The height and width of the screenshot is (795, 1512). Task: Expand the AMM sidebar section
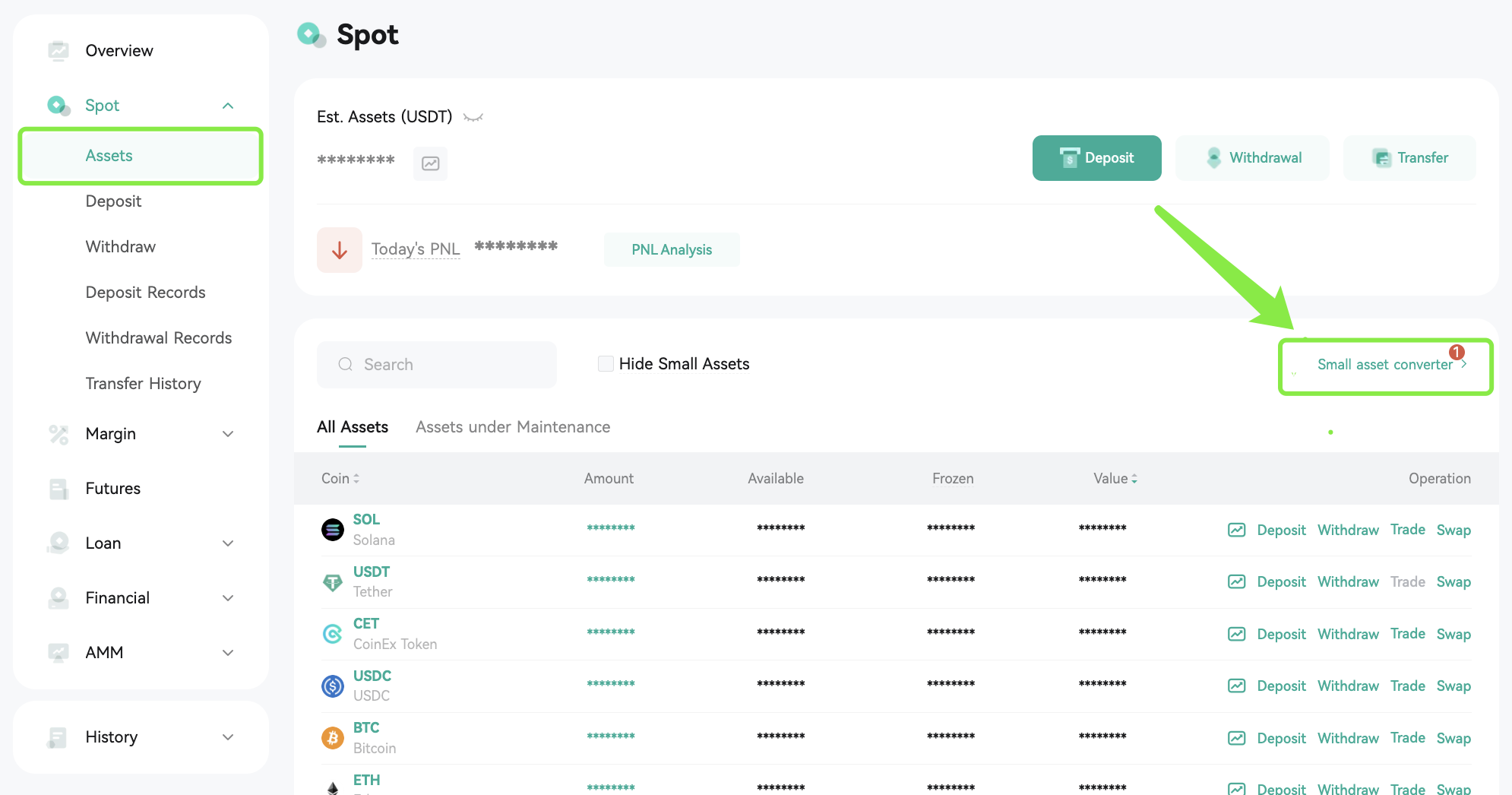(228, 653)
